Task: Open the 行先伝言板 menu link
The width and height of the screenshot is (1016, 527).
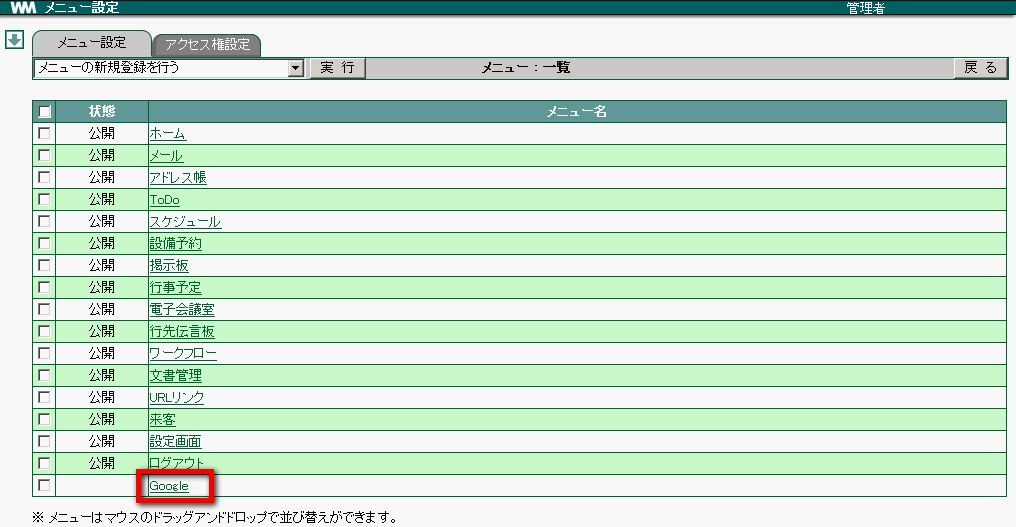Action: [182, 332]
